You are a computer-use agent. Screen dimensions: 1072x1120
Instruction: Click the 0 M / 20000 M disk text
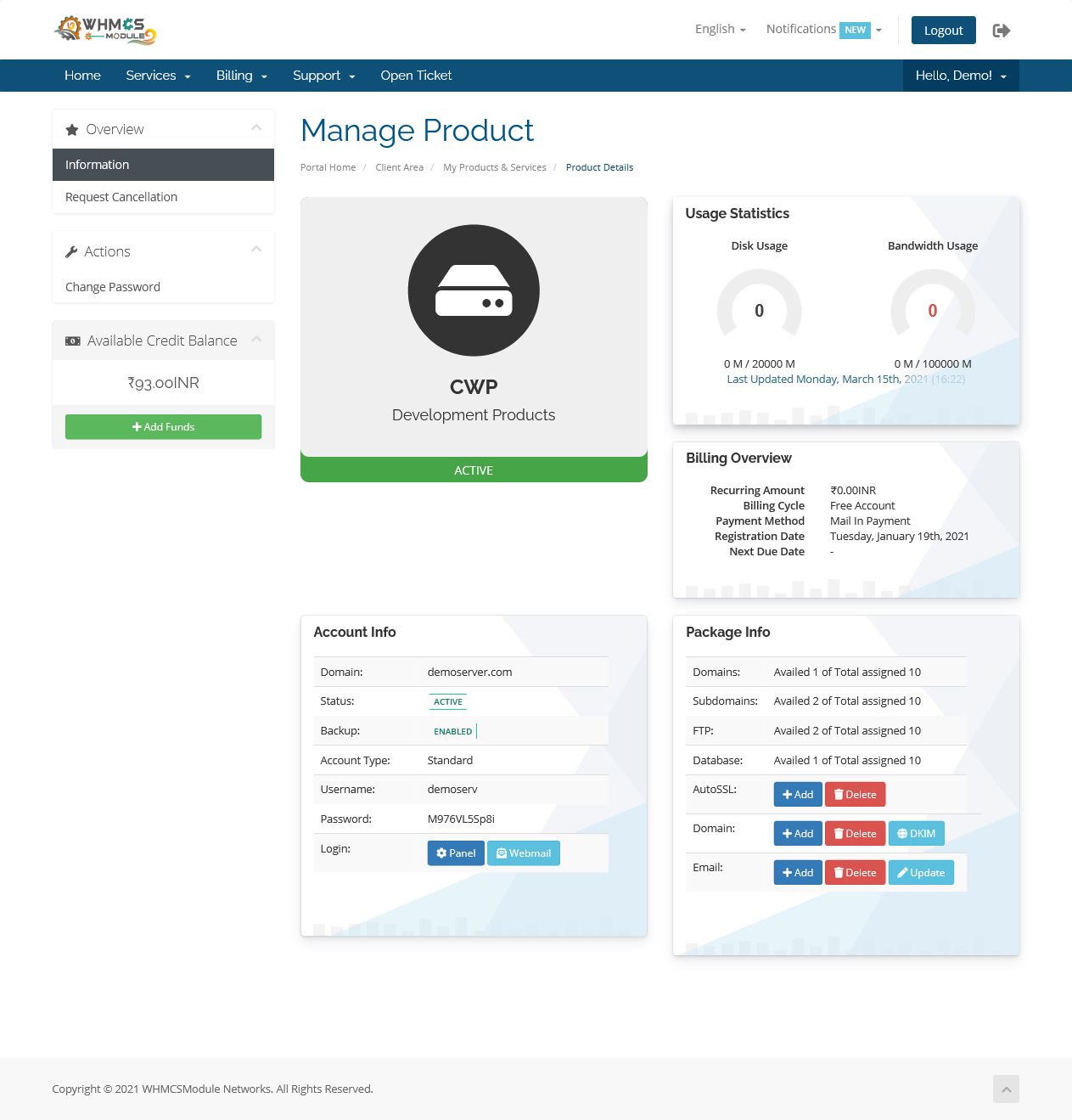pyautogui.click(x=760, y=364)
